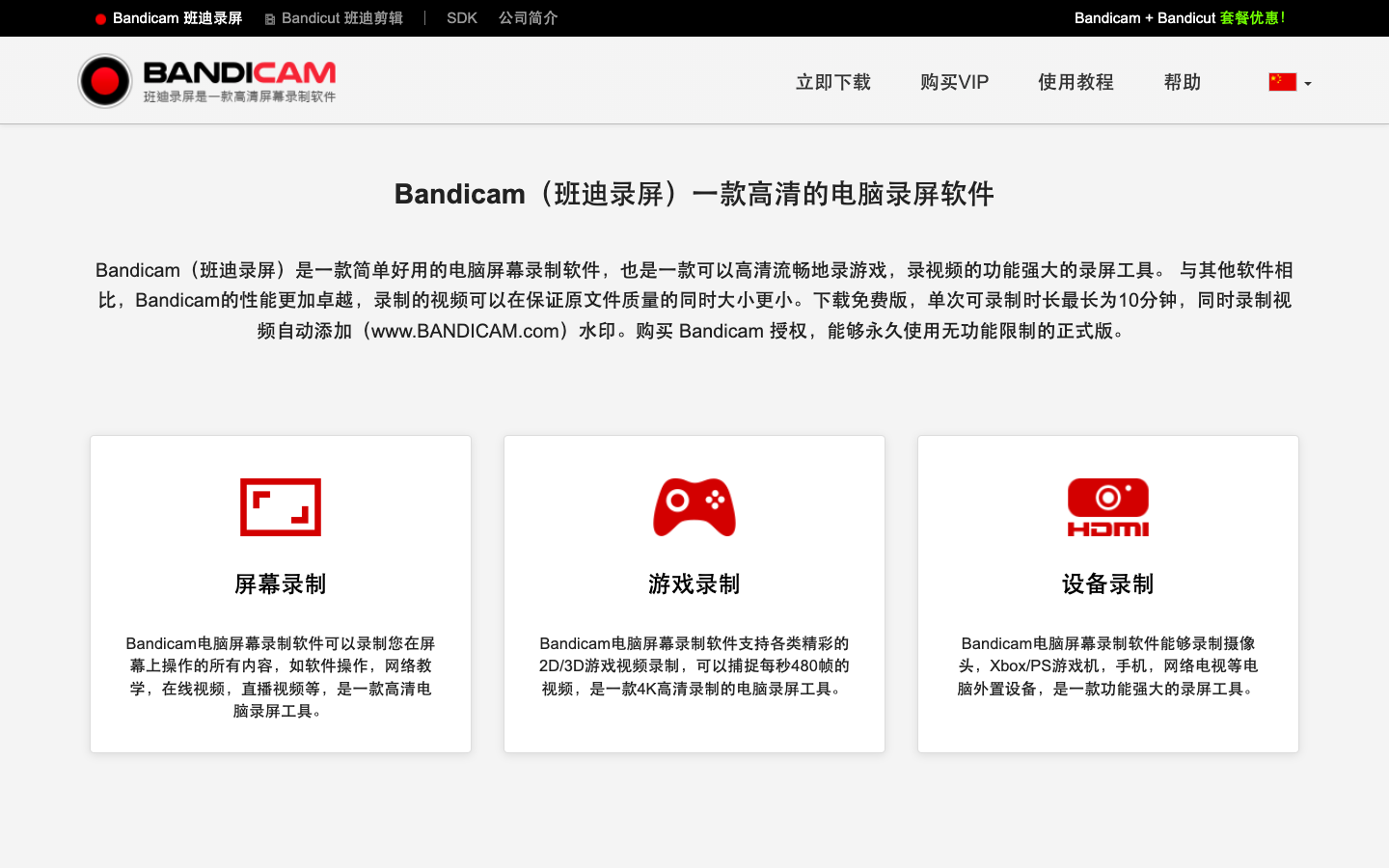Select the 游戏录制 feature card
Image resolution: width=1389 pixels, height=868 pixels.
point(694,592)
